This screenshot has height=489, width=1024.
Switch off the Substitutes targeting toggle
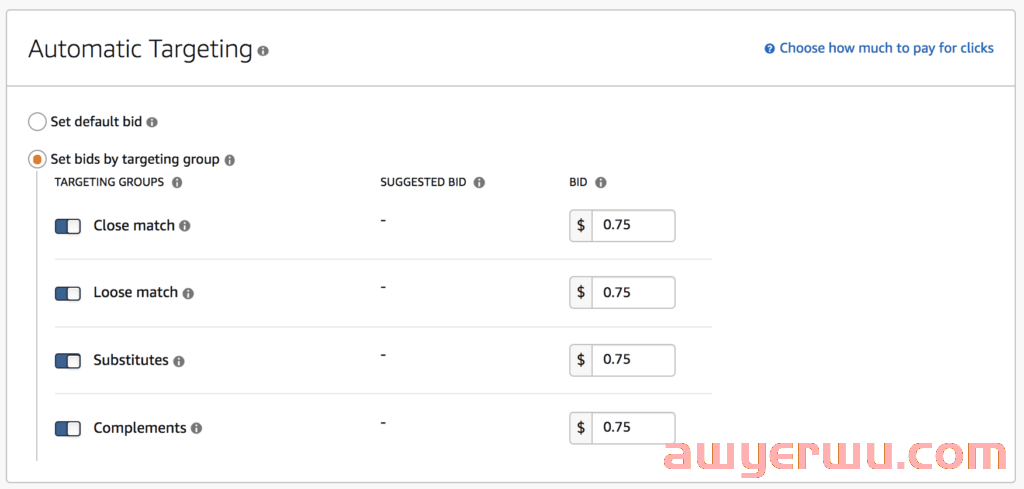pyautogui.click(x=68, y=361)
